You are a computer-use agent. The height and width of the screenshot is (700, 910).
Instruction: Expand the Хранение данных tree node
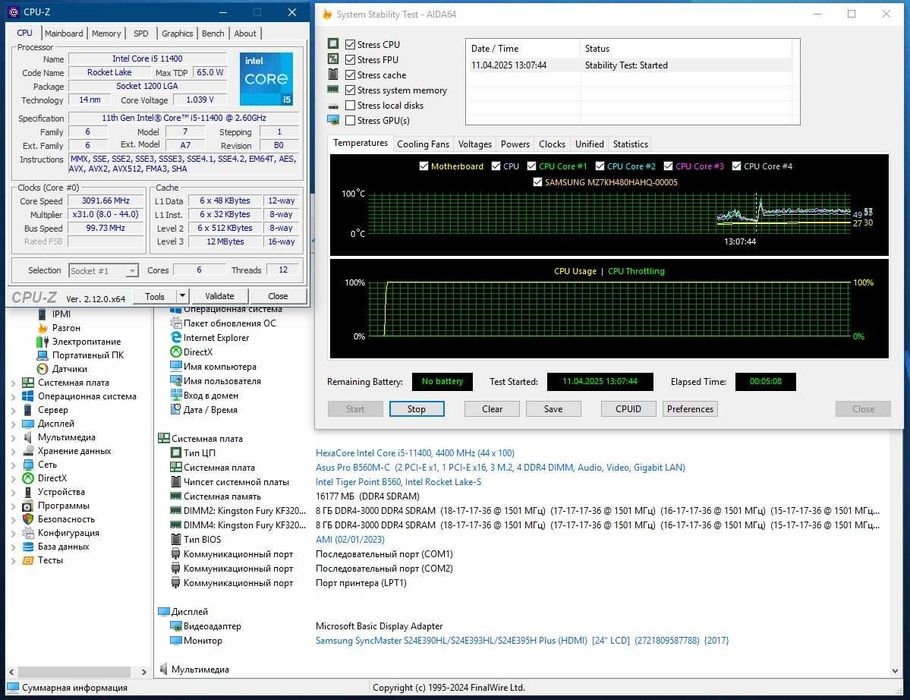coord(13,451)
